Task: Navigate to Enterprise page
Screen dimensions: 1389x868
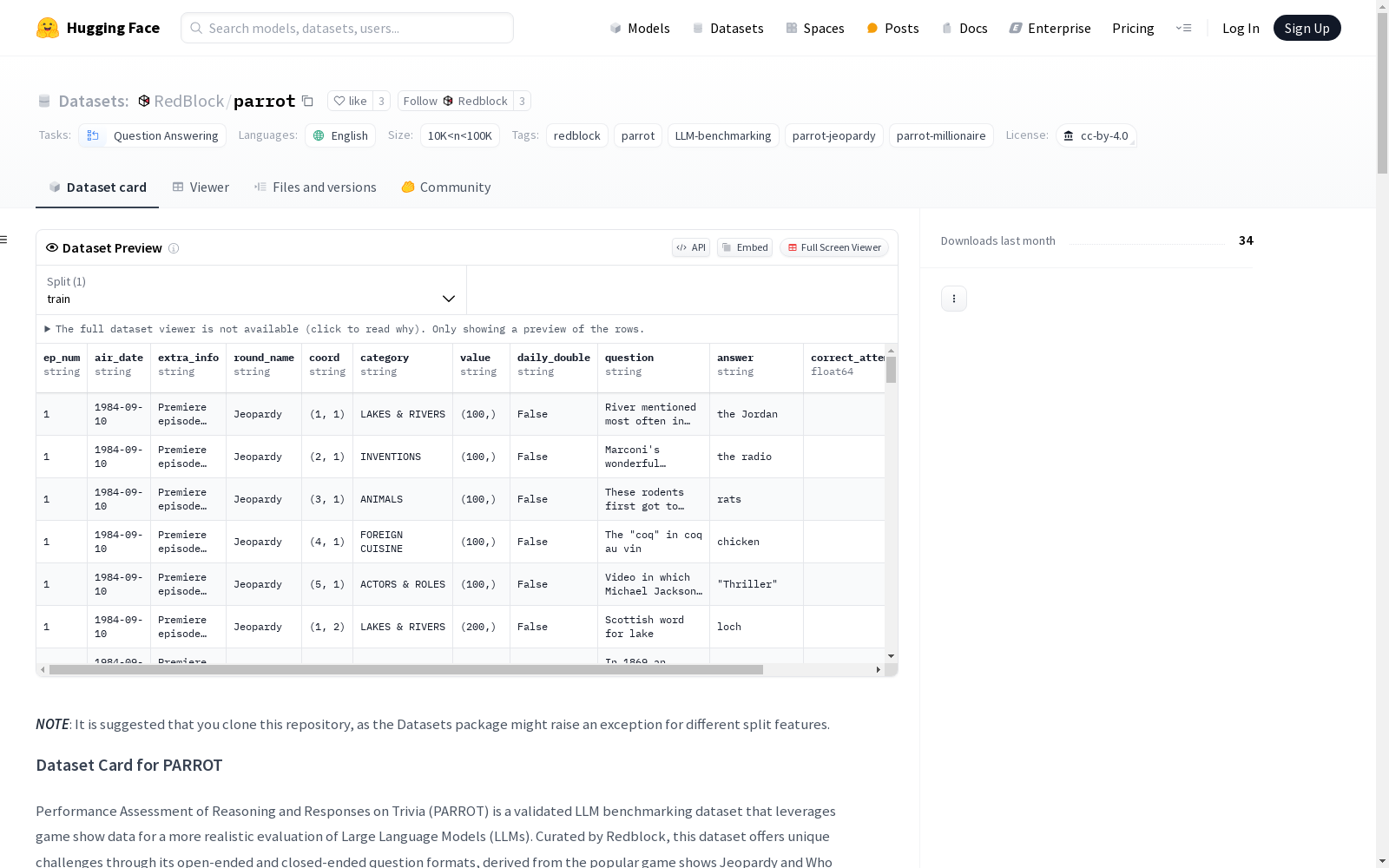Action: [1050, 28]
